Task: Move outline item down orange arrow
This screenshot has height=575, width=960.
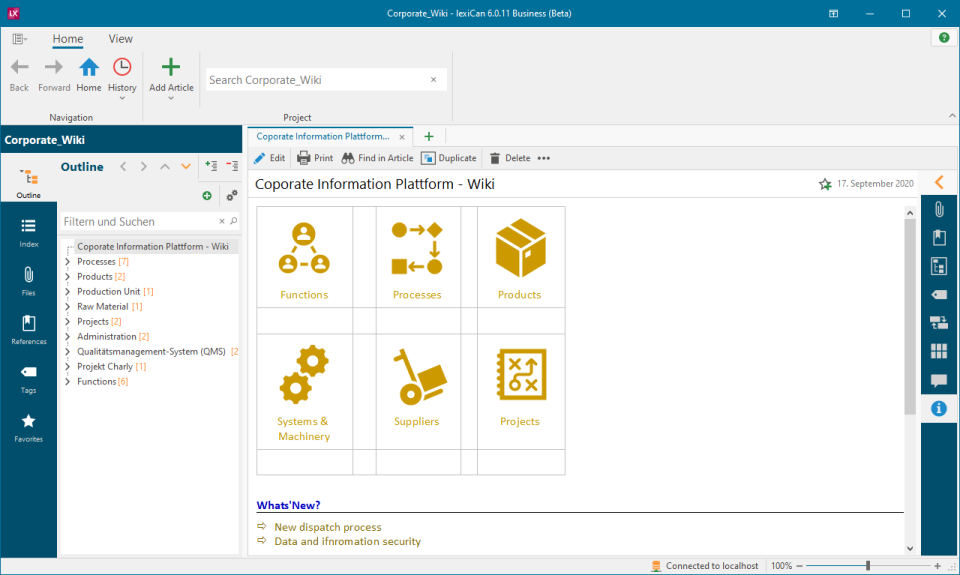Action: 186,167
